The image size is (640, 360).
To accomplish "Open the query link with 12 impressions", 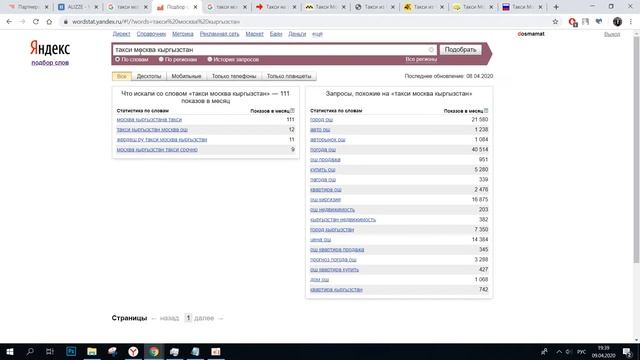I will pos(152,130).
